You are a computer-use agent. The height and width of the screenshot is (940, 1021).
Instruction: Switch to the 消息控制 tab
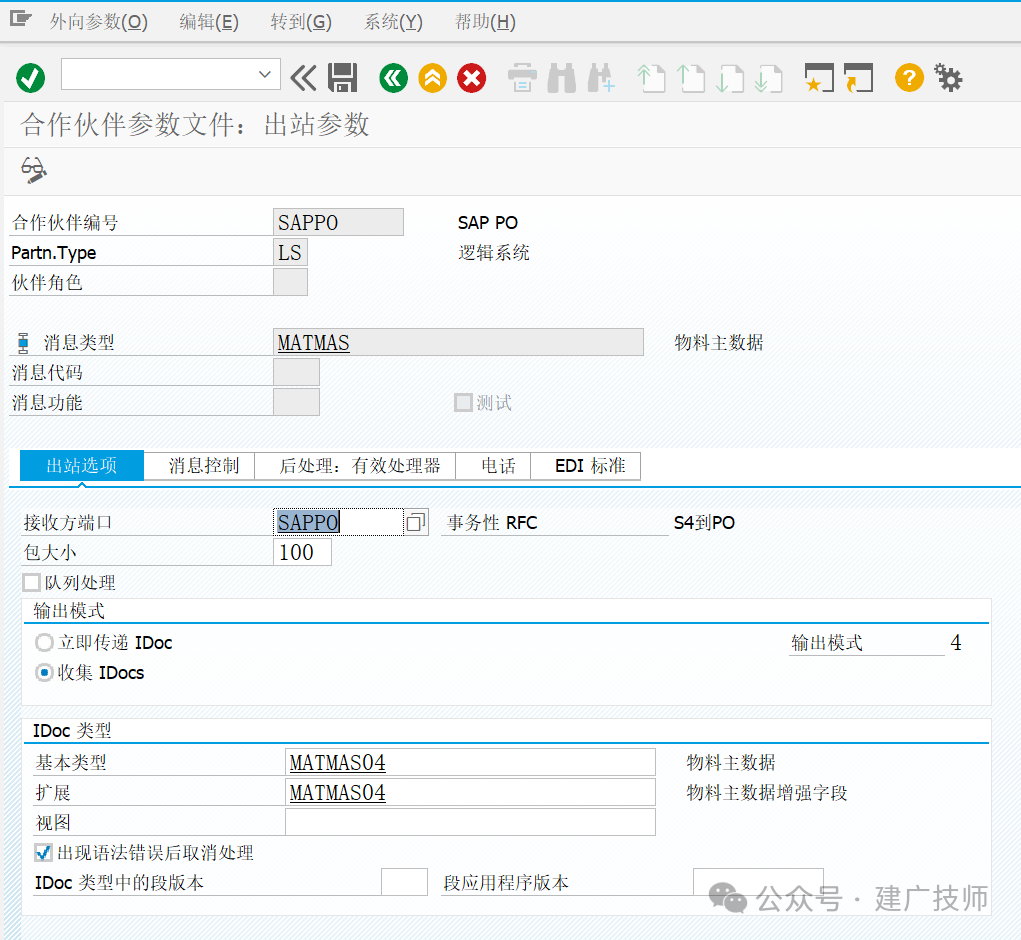(199, 465)
